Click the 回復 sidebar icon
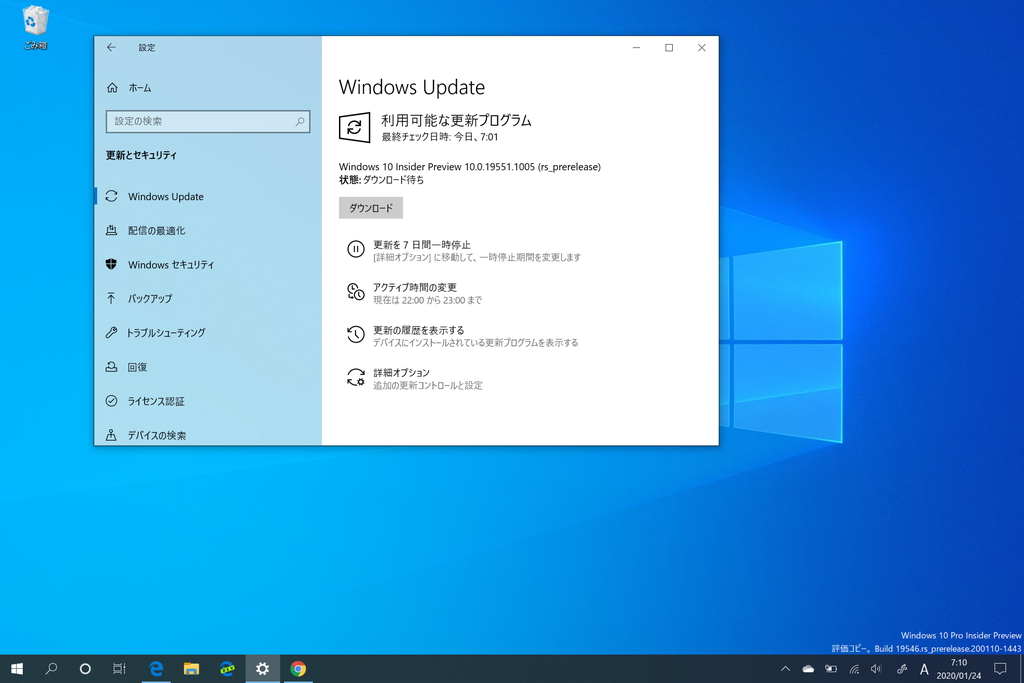Viewport: 1024px width, 683px height. point(112,366)
